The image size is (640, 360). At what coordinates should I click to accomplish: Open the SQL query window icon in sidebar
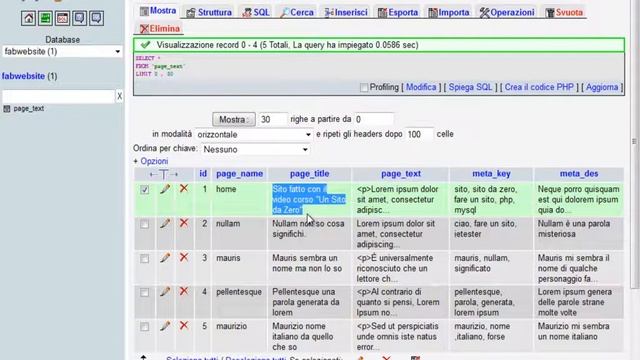pyautogui.click(x=62, y=18)
